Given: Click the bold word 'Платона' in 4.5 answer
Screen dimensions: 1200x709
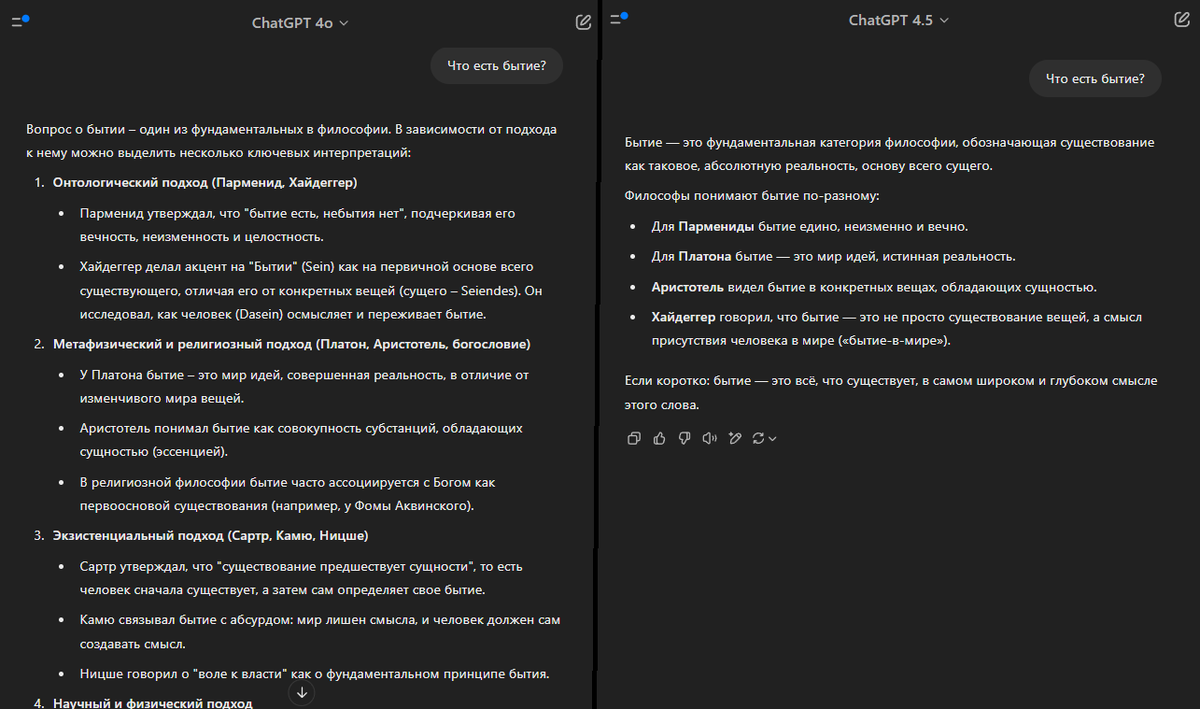Looking at the screenshot, I should tap(705, 256).
